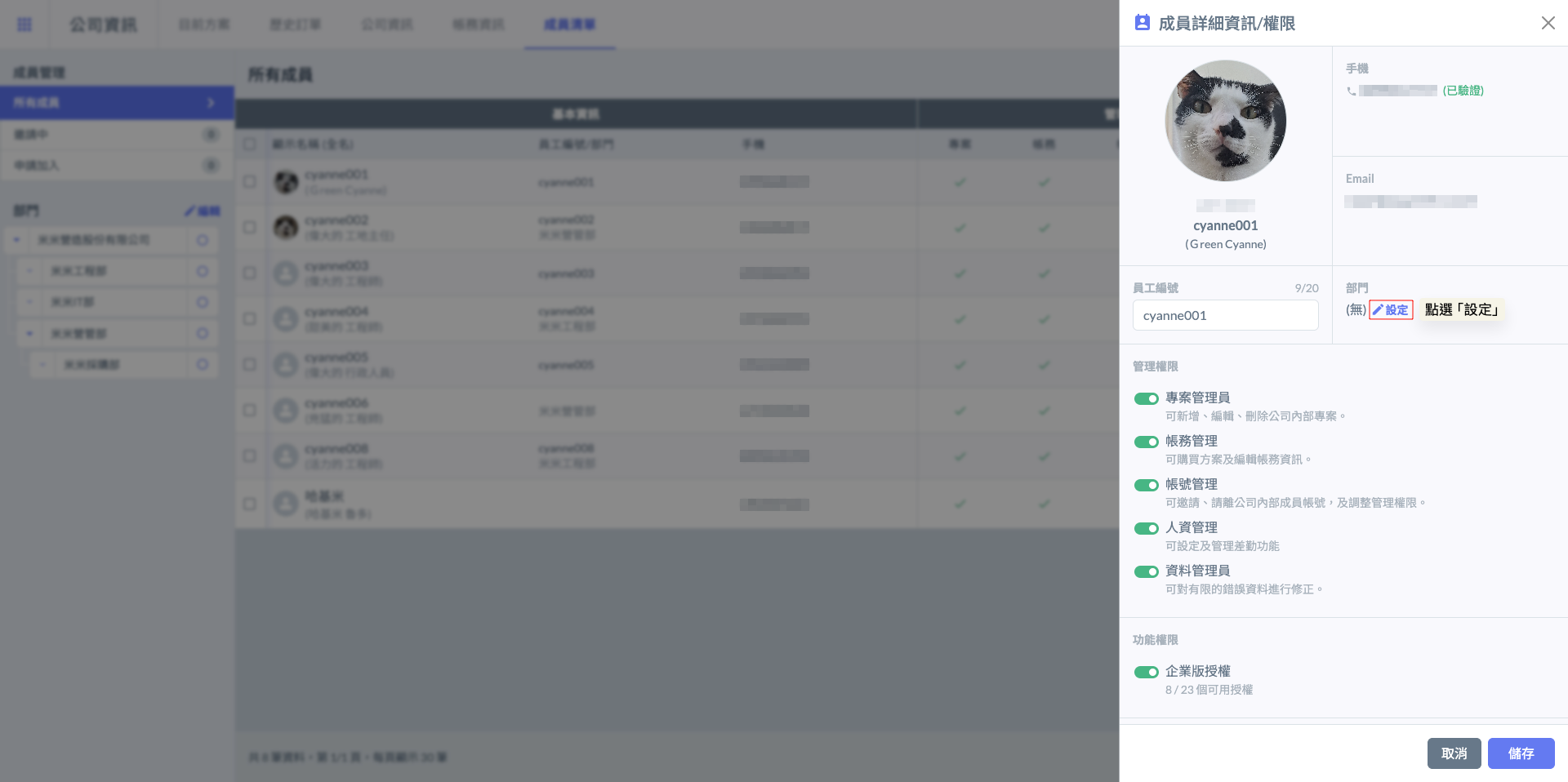Switch to the 成員清單 tab

pyautogui.click(x=569, y=24)
